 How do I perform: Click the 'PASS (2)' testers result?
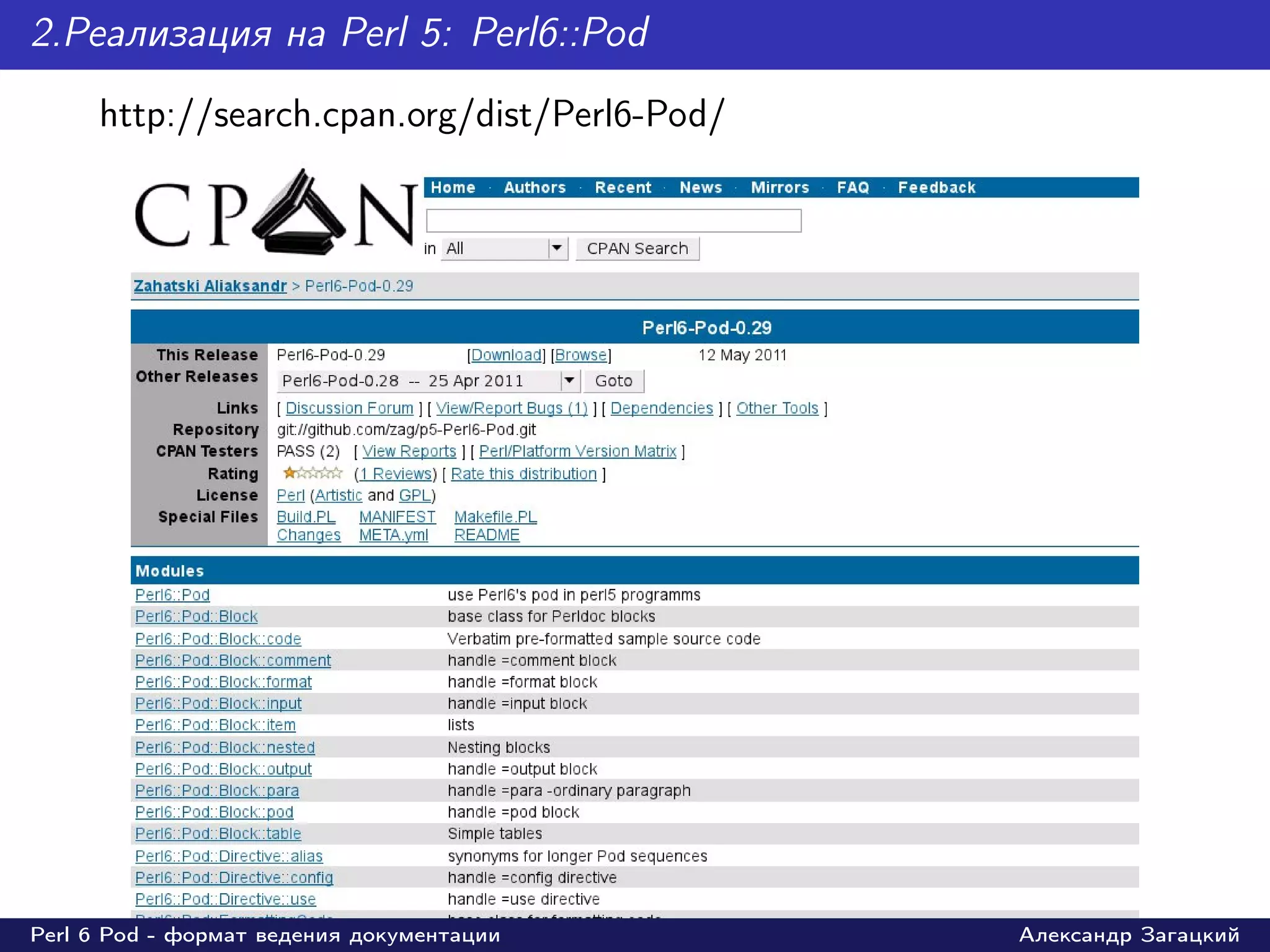tap(308, 451)
